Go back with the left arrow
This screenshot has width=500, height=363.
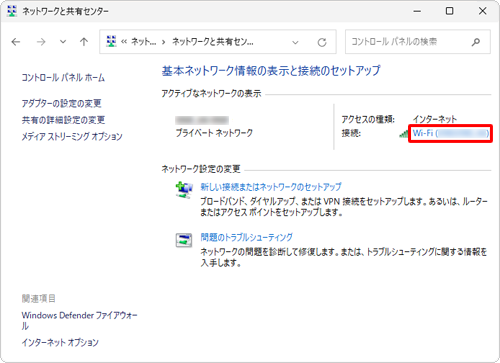point(16,42)
